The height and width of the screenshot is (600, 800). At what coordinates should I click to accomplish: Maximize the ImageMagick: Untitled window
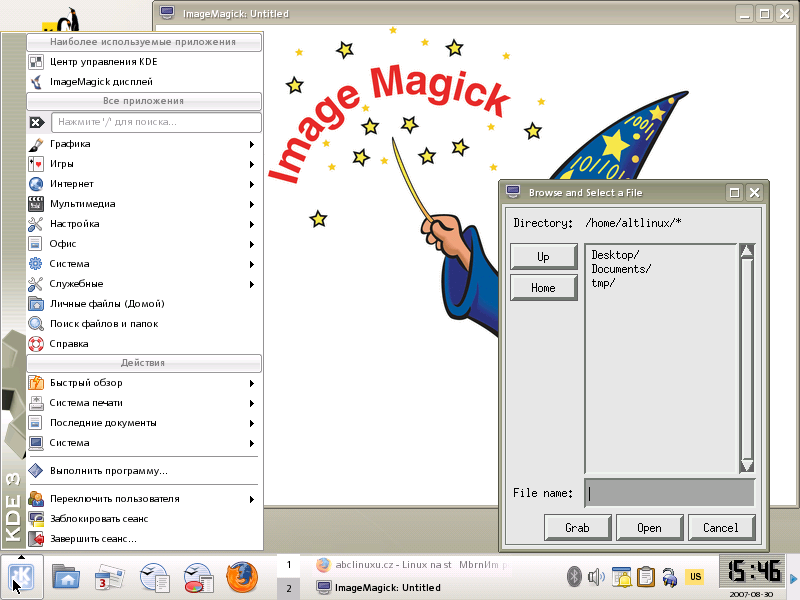click(x=764, y=13)
